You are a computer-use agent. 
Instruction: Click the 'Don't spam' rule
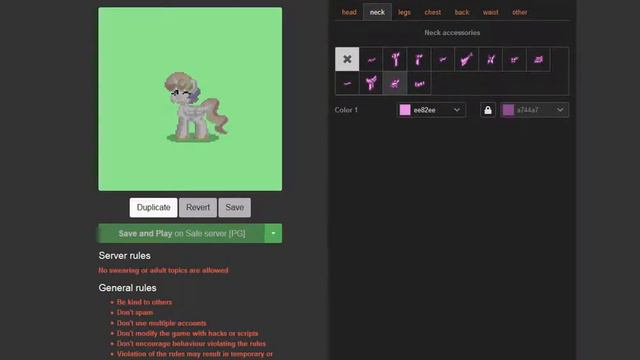135,312
